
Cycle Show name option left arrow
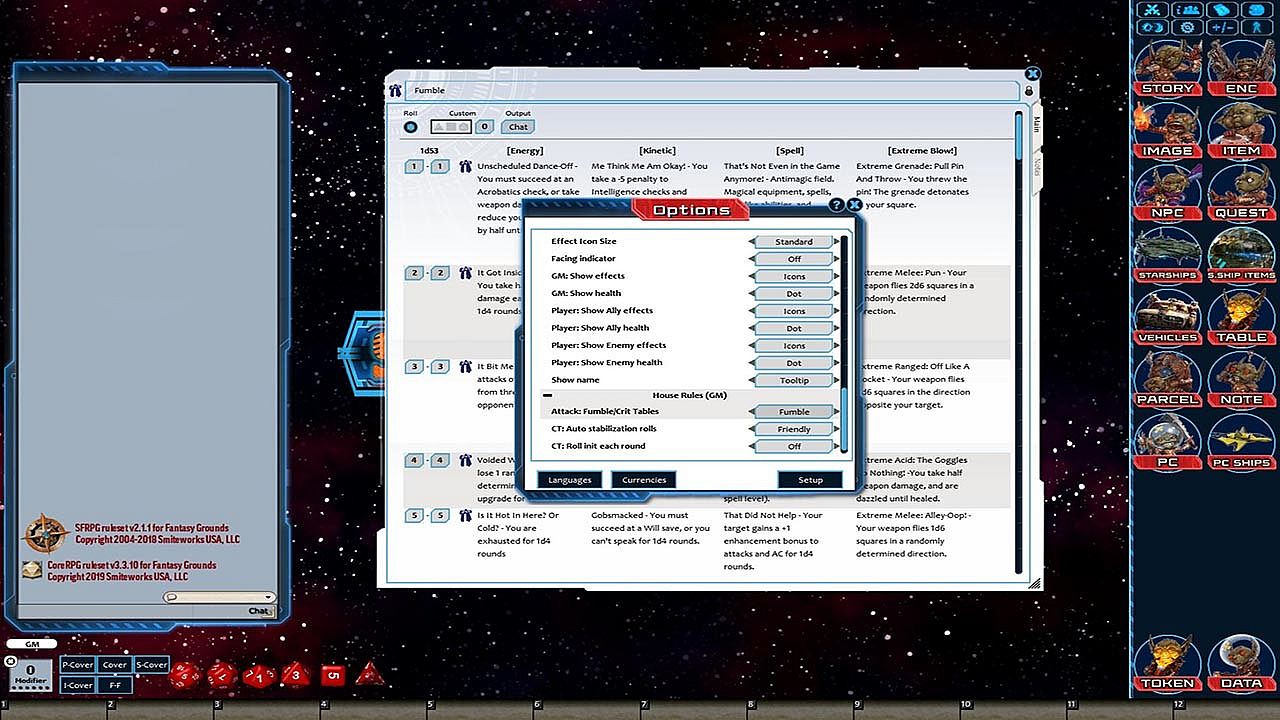pyautogui.click(x=752, y=380)
